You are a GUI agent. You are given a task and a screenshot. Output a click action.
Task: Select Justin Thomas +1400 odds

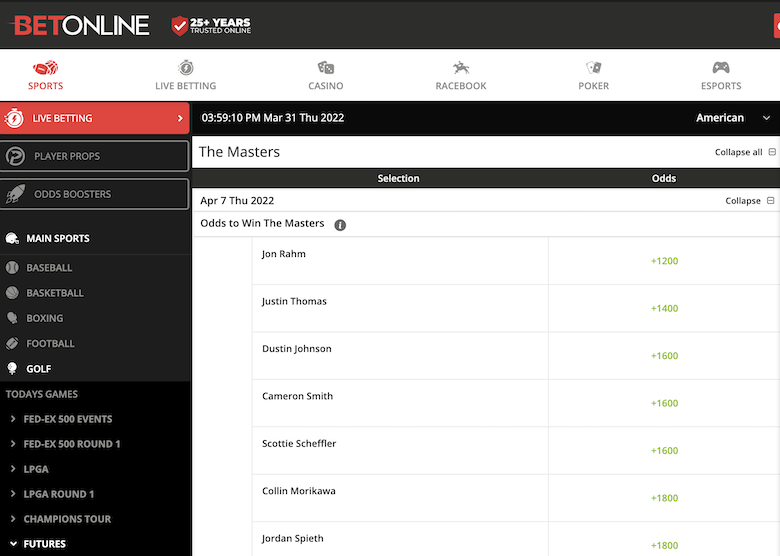tap(664, 308)
